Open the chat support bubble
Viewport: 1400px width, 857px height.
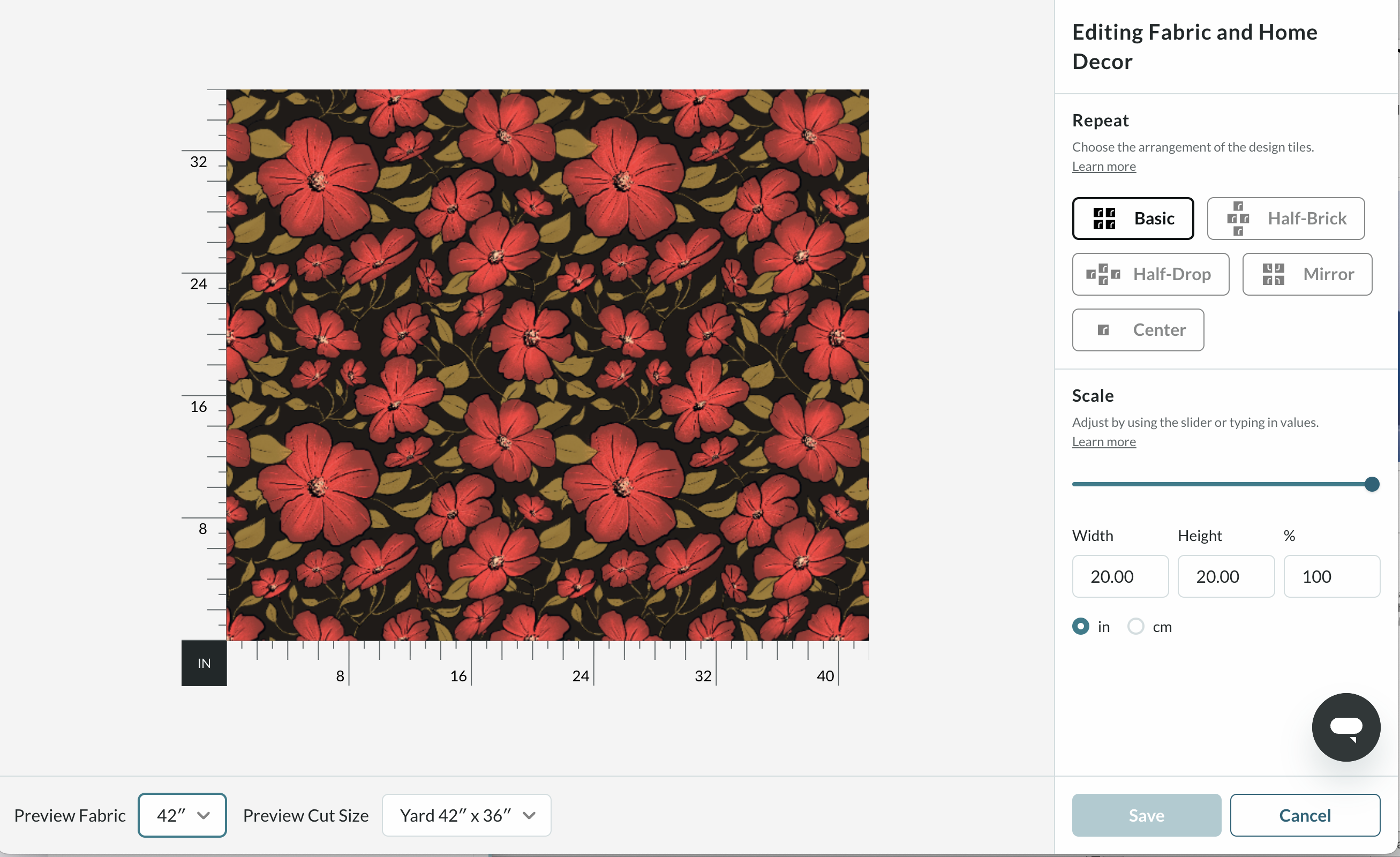[x=1345, y=726]
